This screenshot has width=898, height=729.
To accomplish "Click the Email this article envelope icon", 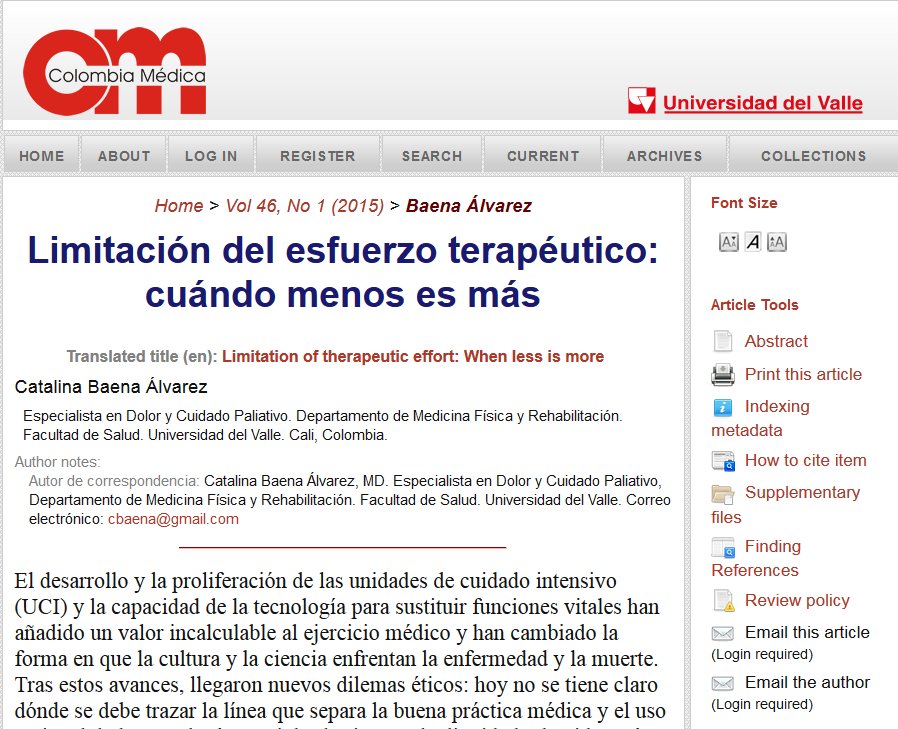I will tap(723, 633).
